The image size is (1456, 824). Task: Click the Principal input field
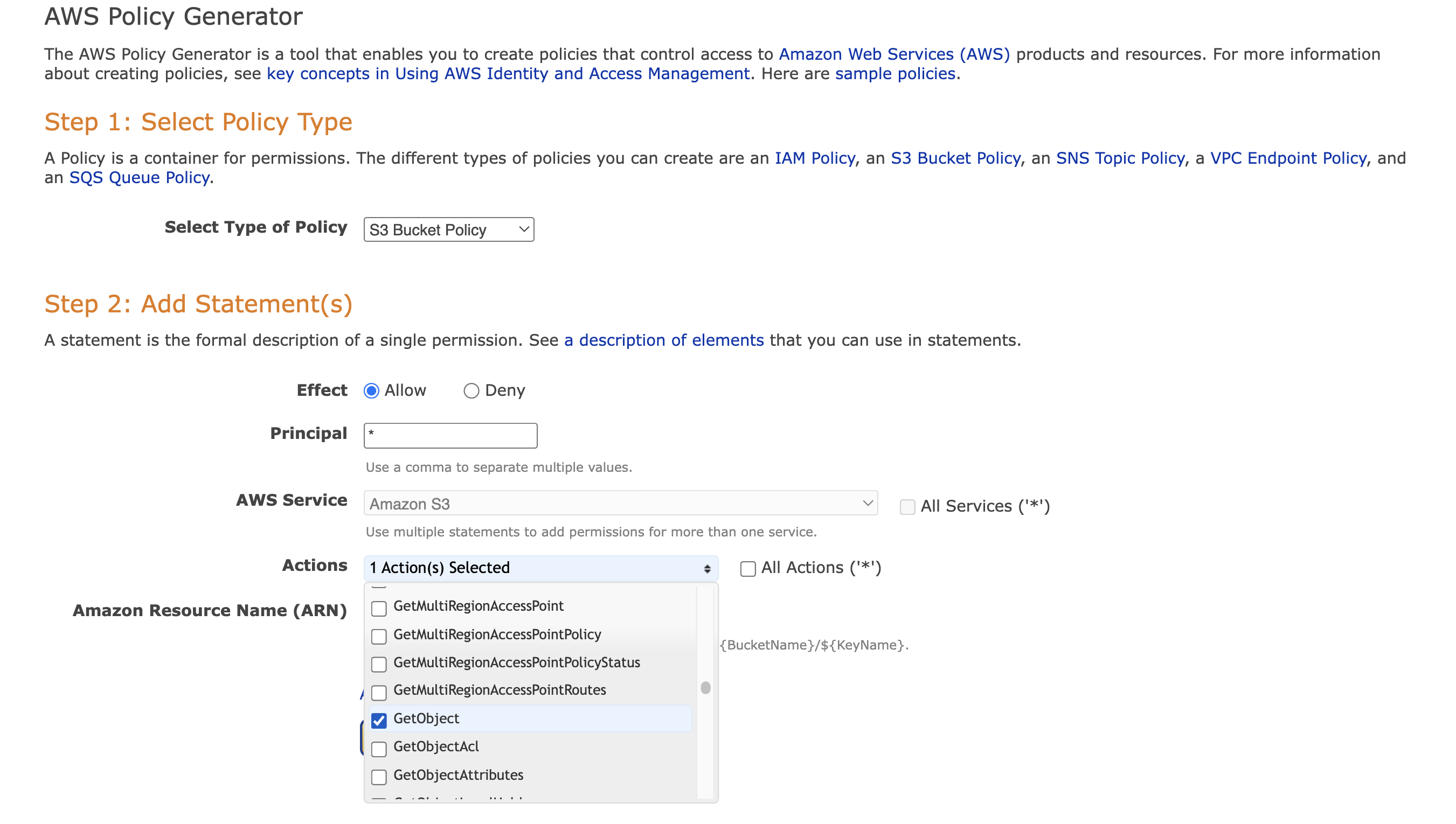[x=450, y=435]
